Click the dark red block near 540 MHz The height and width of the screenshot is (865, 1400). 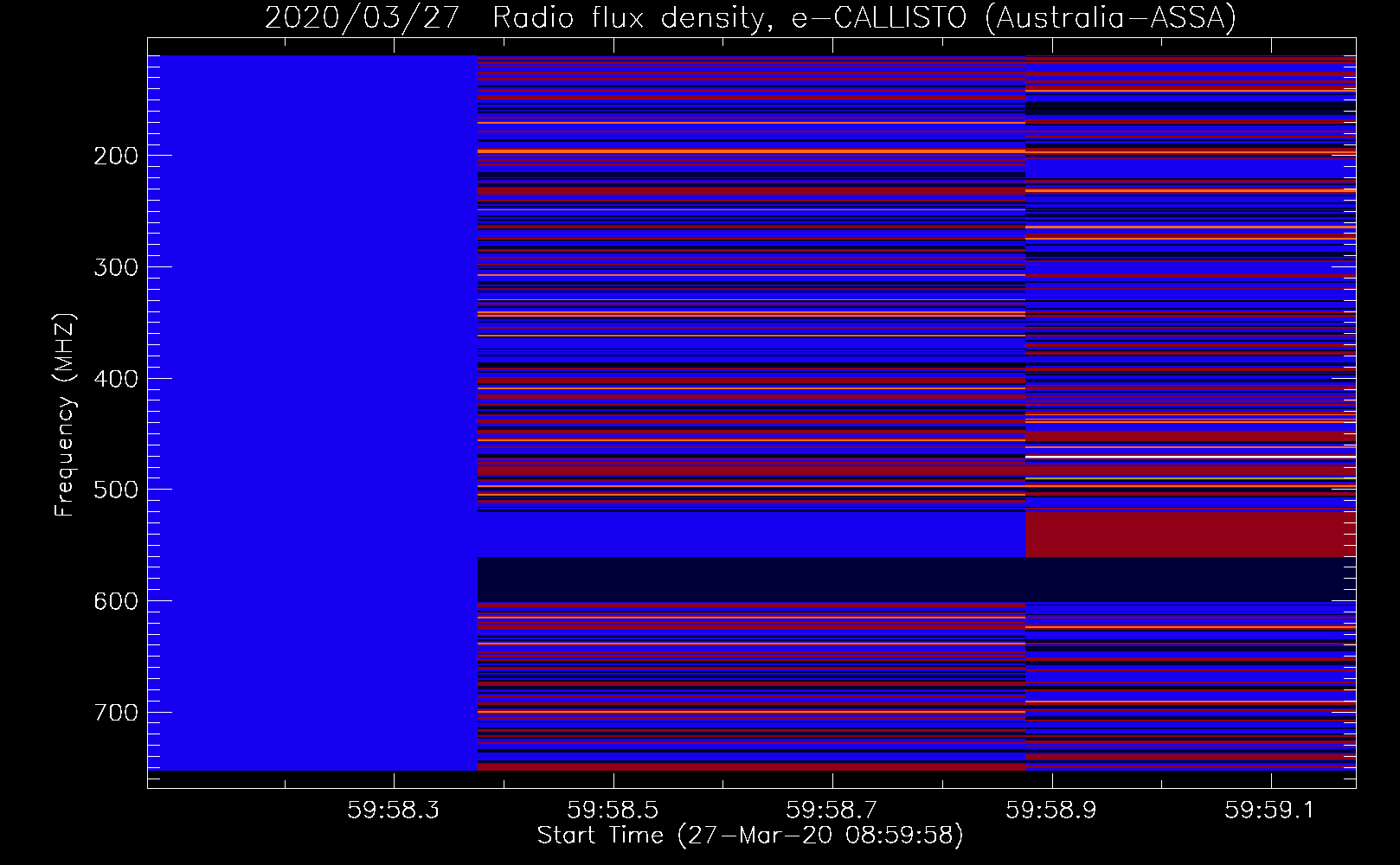click(1191, 534)
